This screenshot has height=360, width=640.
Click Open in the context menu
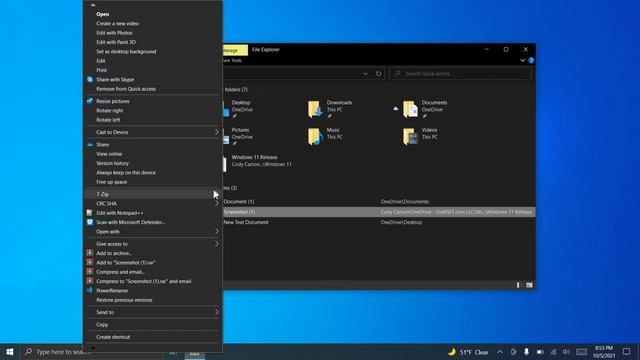[x=102, y=14]
